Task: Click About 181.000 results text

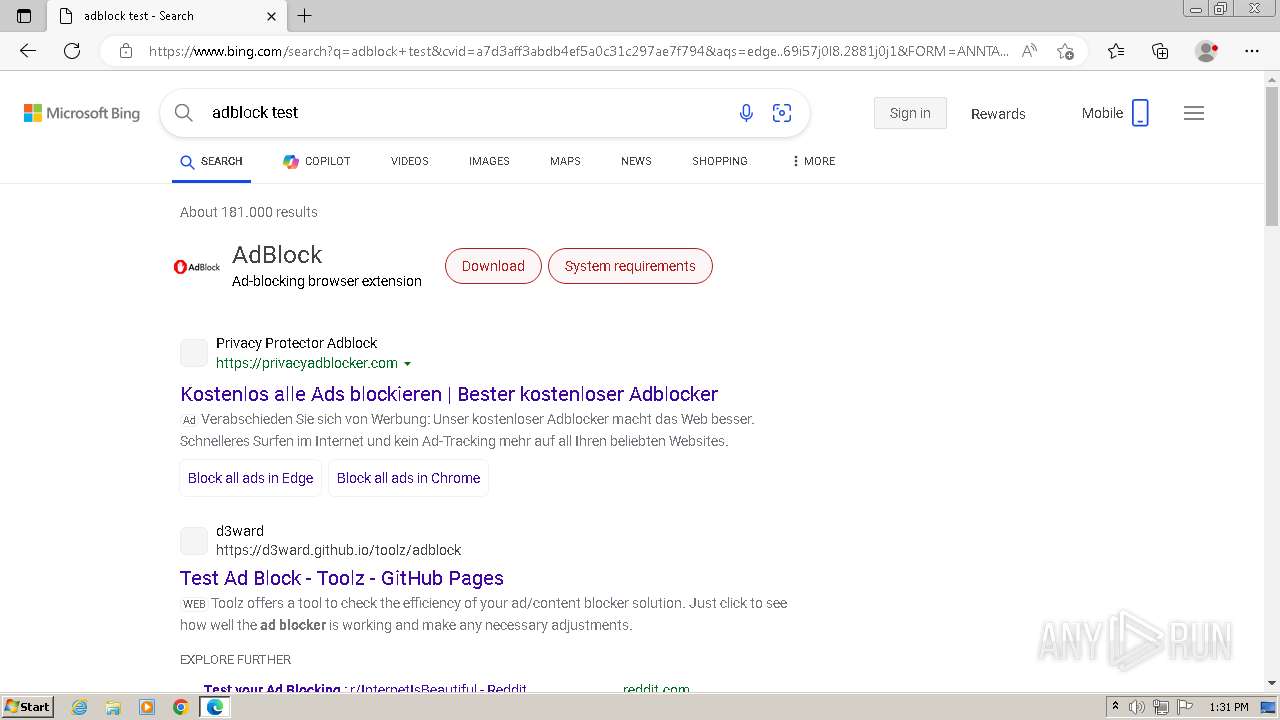Action: tap(249, 212)
